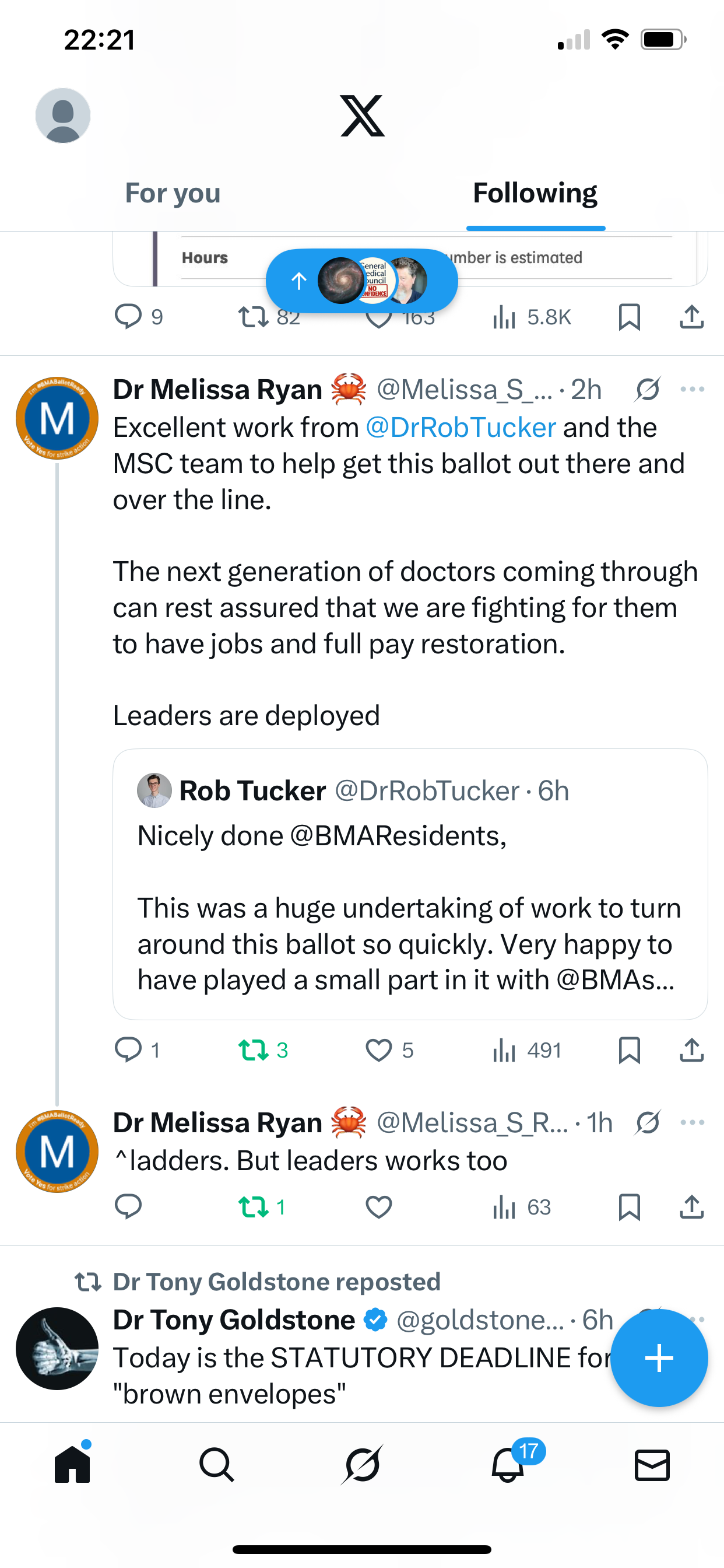724x1568 pixels.
Task: Like the '^ladders. But leaders works too' post
Action: pos(379,1206)
